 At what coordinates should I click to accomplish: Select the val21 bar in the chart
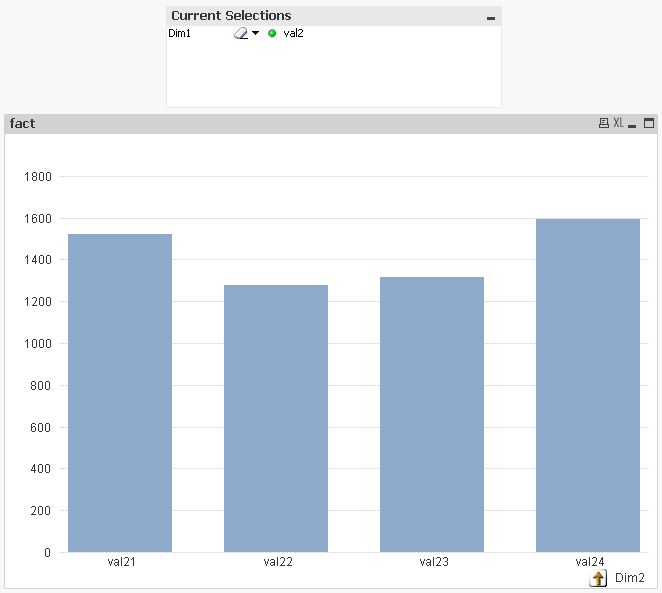point(120,393)
